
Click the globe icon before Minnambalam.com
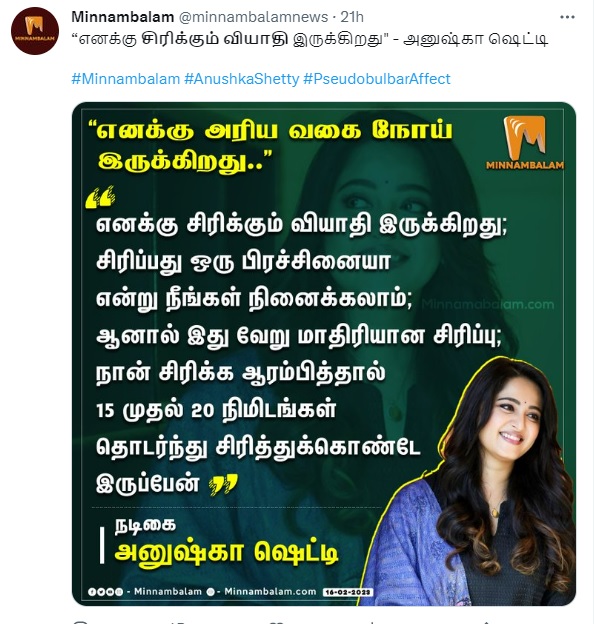point(211,592)
